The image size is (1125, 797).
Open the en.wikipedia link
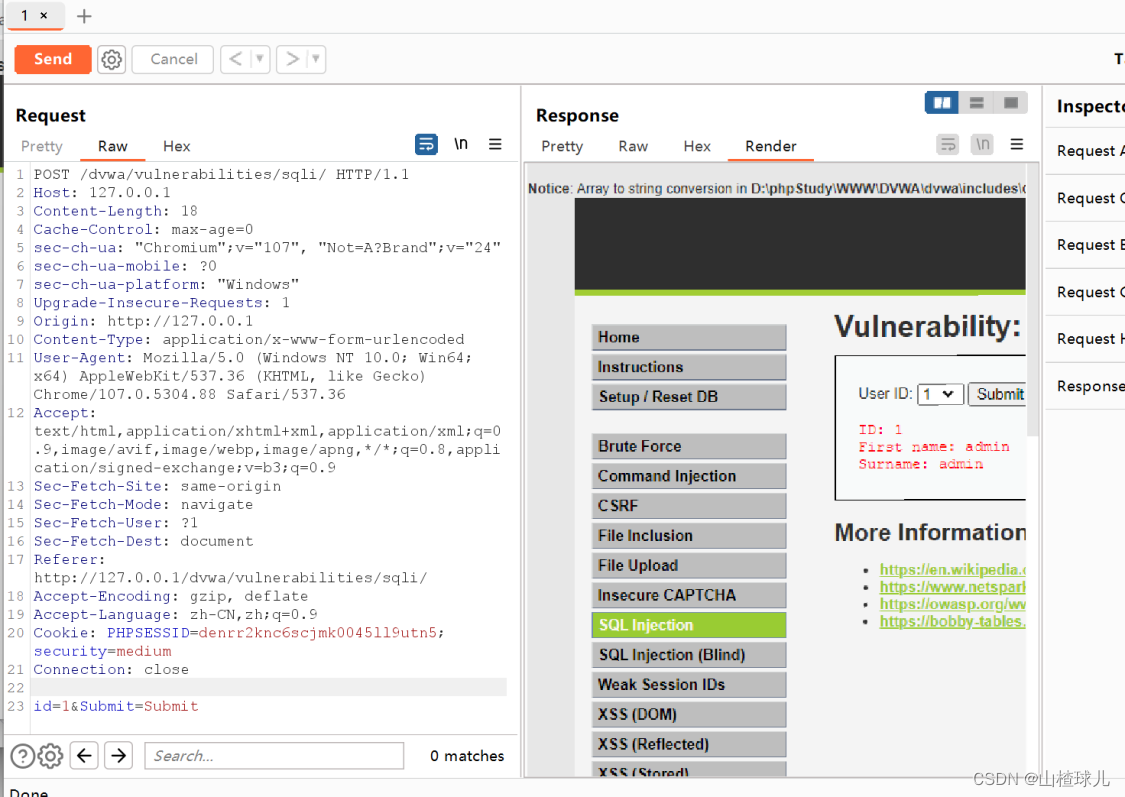point(953,570)
